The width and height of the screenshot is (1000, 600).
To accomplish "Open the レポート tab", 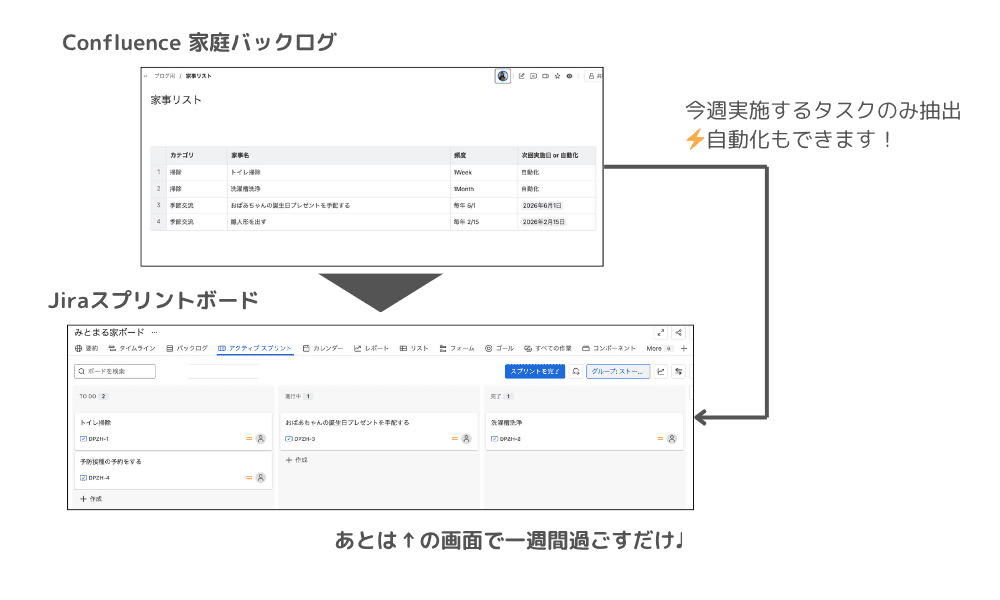I will click(371, 348).
